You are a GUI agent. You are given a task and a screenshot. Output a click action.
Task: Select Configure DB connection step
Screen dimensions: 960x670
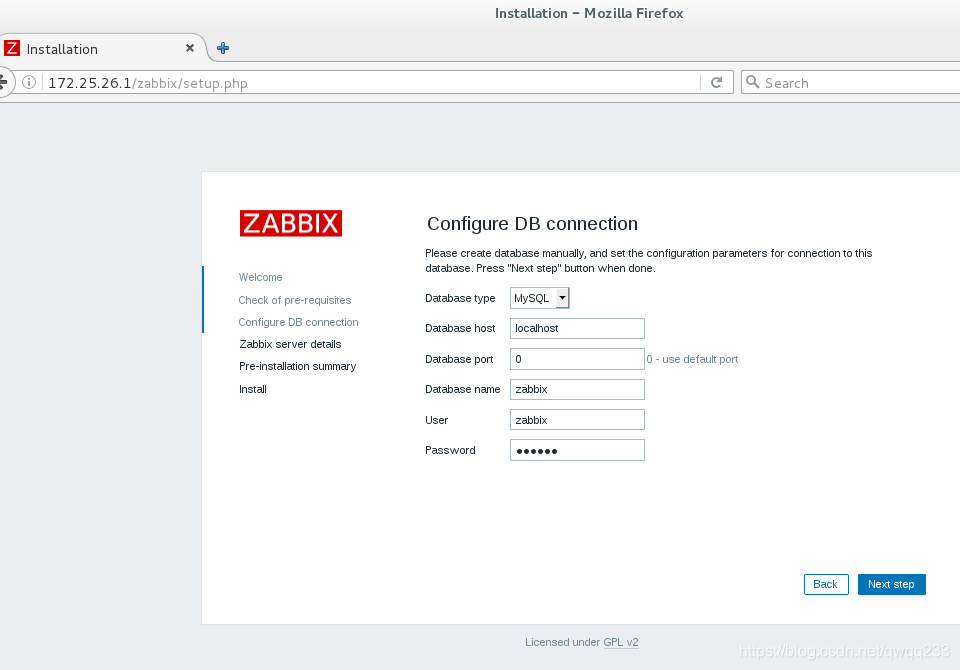tap(298, 322)
